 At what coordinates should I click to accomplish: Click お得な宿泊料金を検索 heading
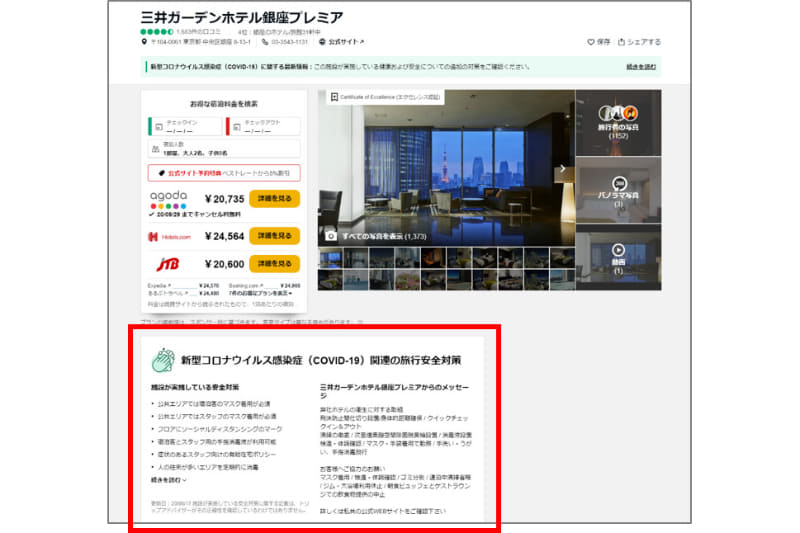click(224, 104)
